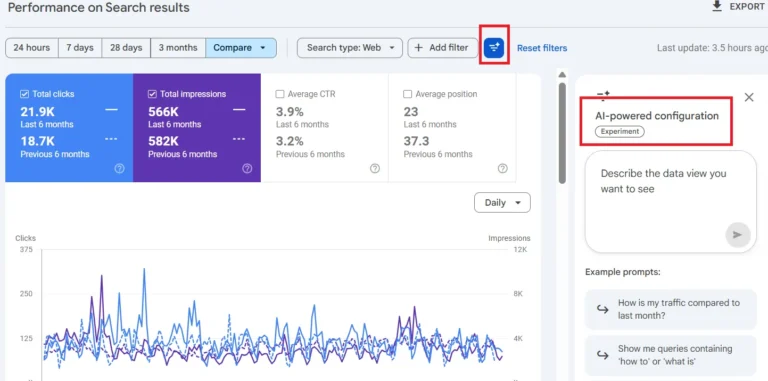Viewport: 768px width, 381px height.
Task: Toggle the Total impressions checkbox
Action: [x=152, y=94]
